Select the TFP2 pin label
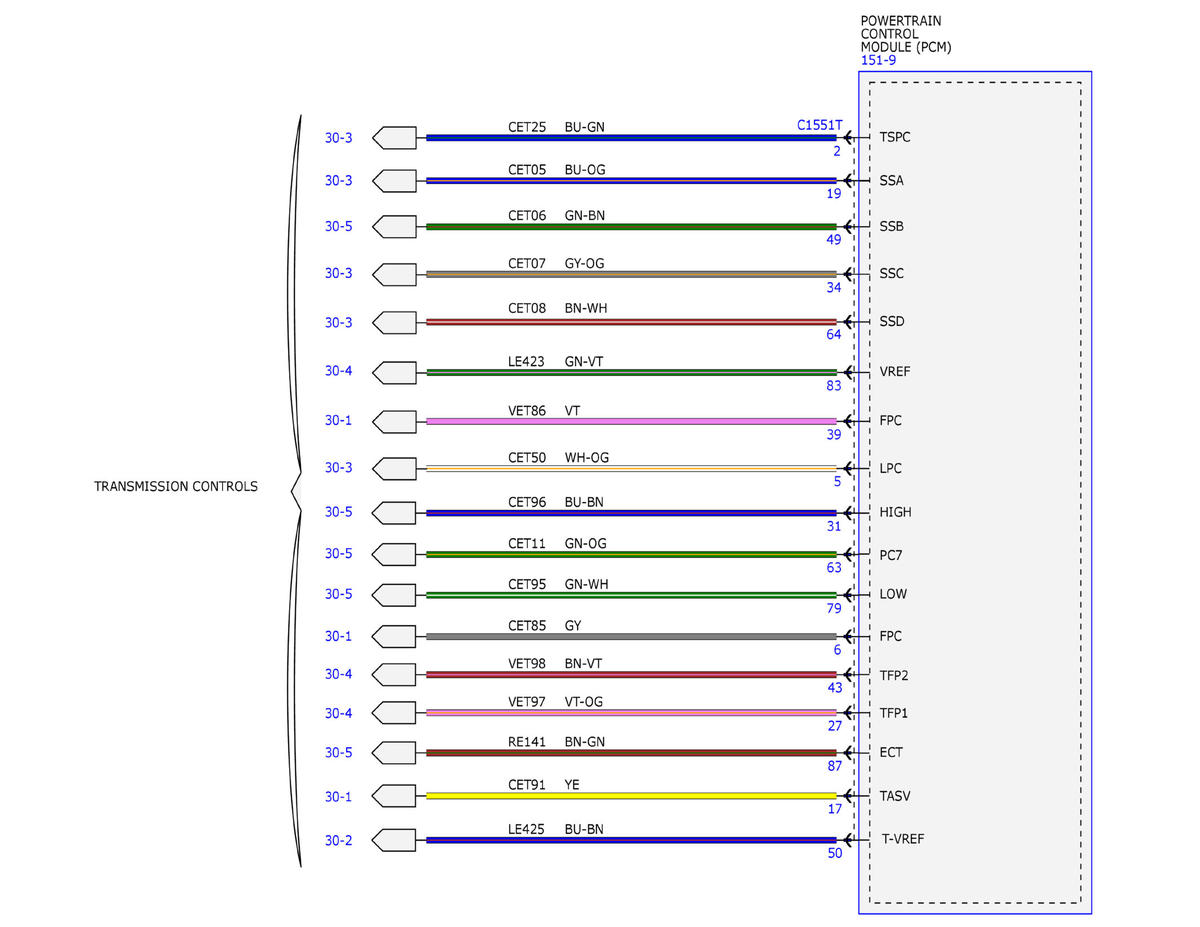Image resolution: width=1200 pixels, height=927 pixels. click(894, 674)
